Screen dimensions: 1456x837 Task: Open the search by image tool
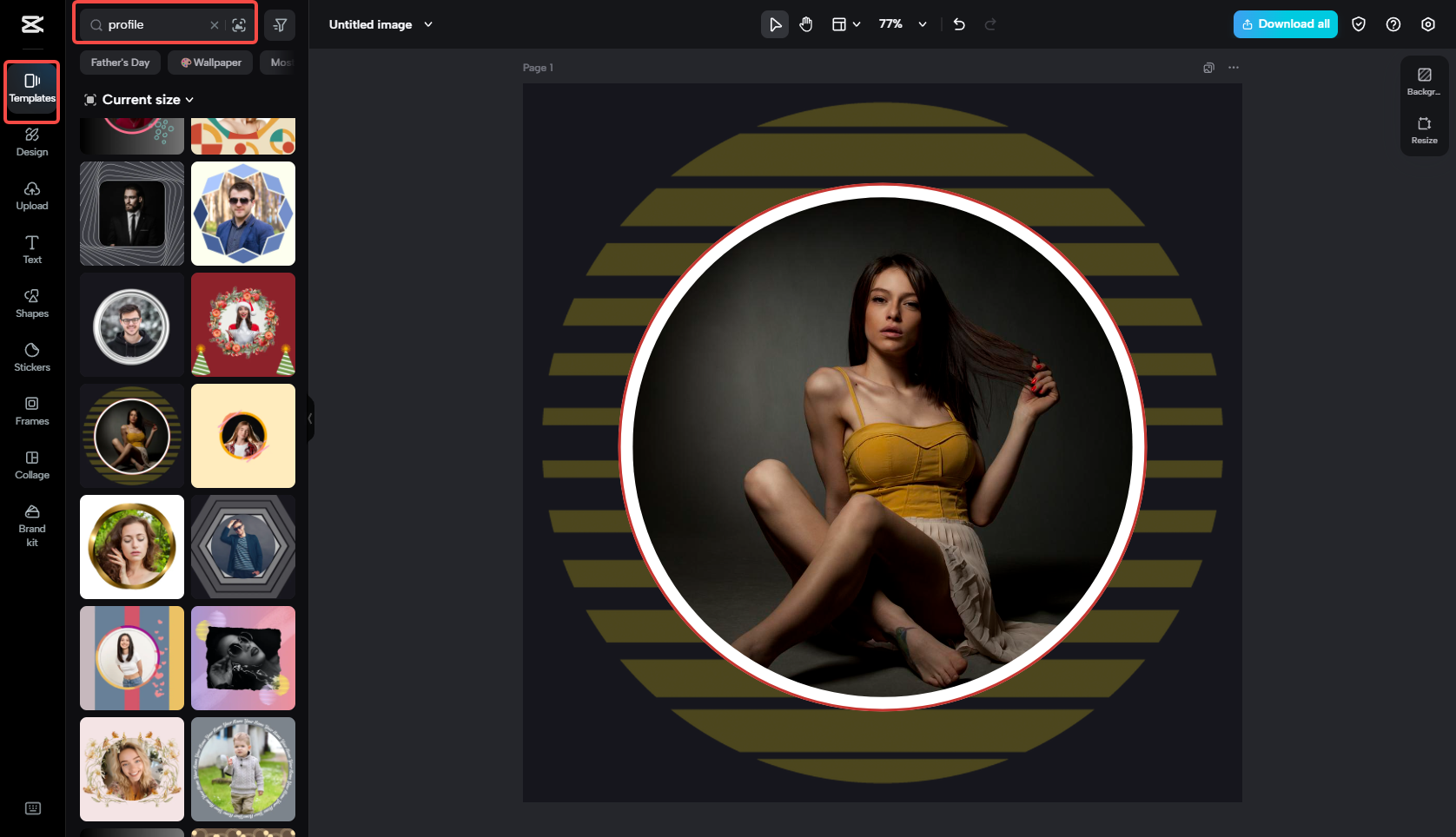pyautogui.click(x=239, y=25)
